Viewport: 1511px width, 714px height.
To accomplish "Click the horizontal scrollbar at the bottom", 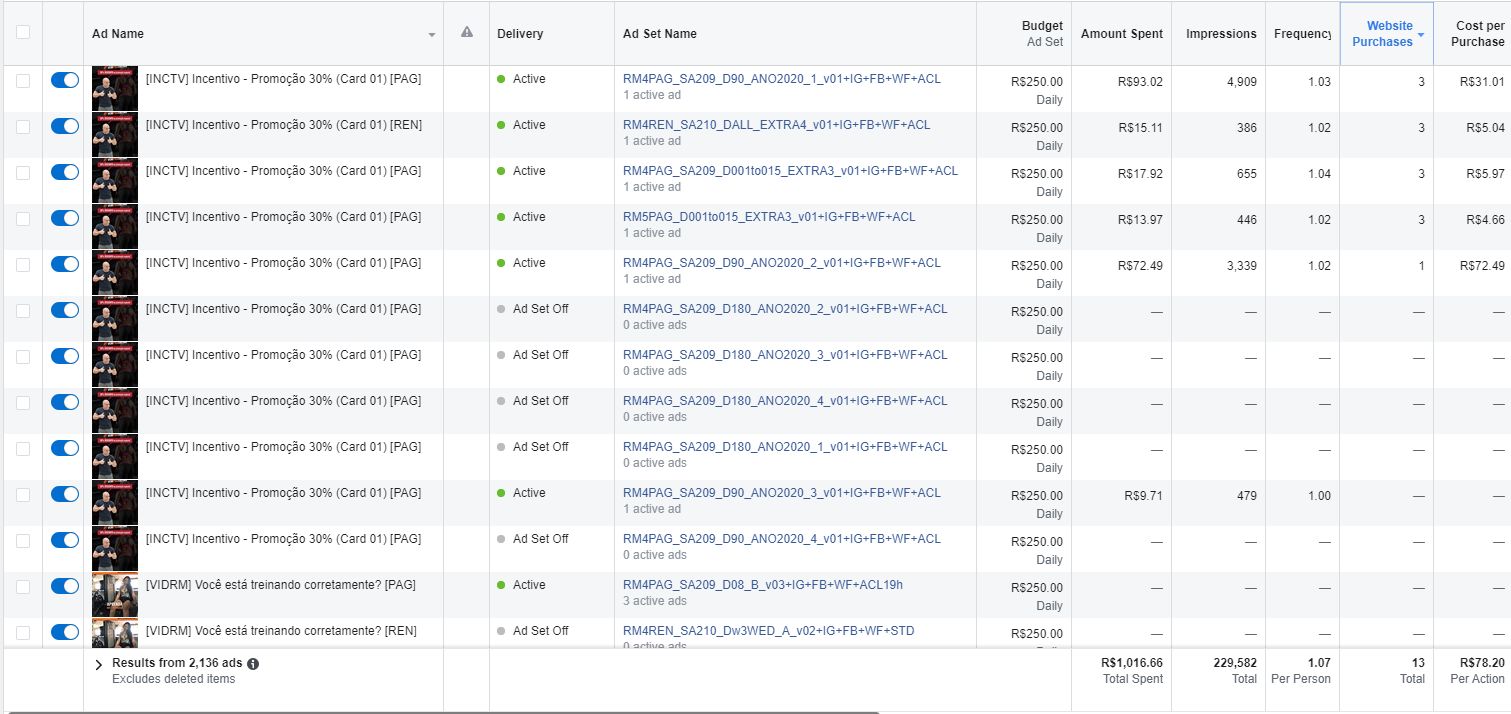I will pos(440,711).
